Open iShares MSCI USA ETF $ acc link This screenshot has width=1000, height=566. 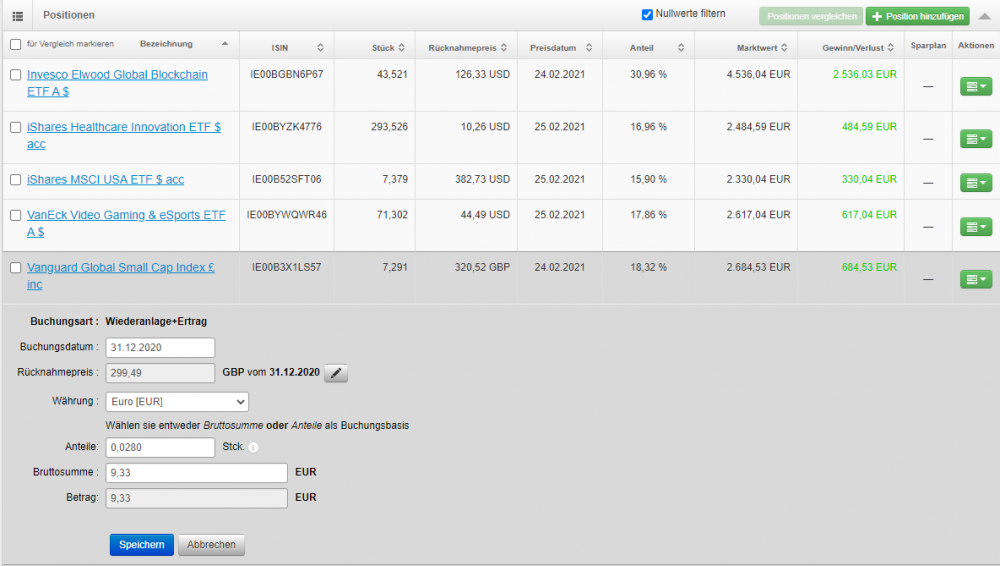(105, 179)
